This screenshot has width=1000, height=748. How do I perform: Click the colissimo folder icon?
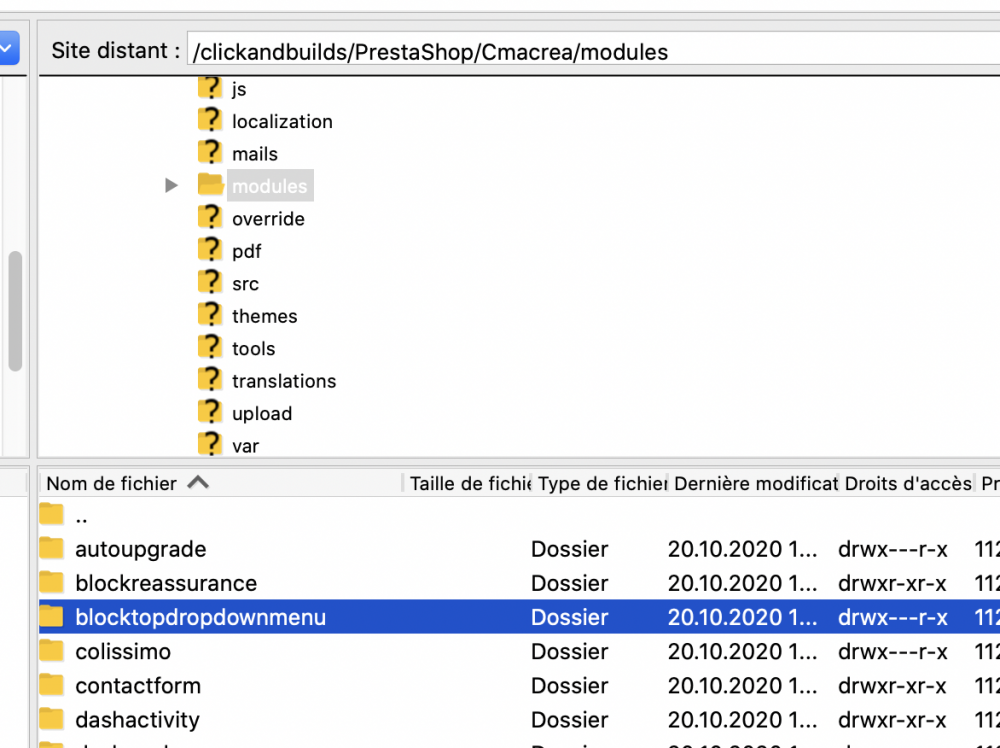52,651
